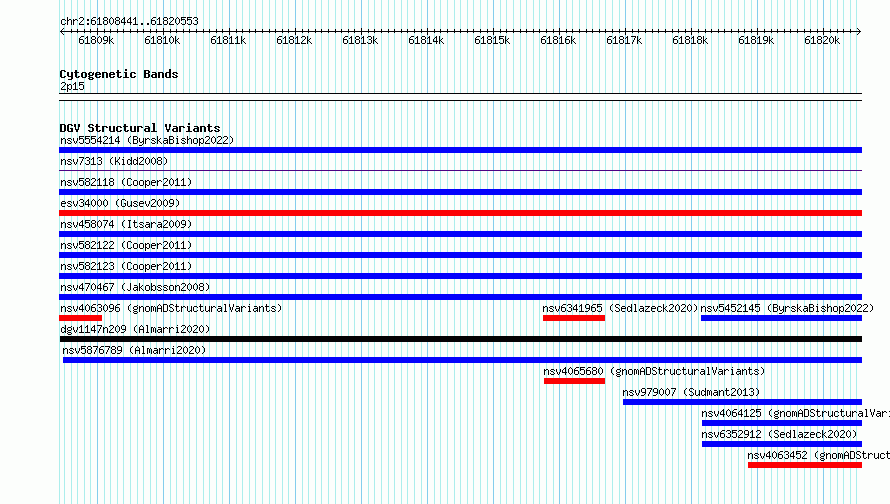Open the esv34000 (Gusev2009) label
This screenshot has height=504, width=890.
[x=120, y=203]
